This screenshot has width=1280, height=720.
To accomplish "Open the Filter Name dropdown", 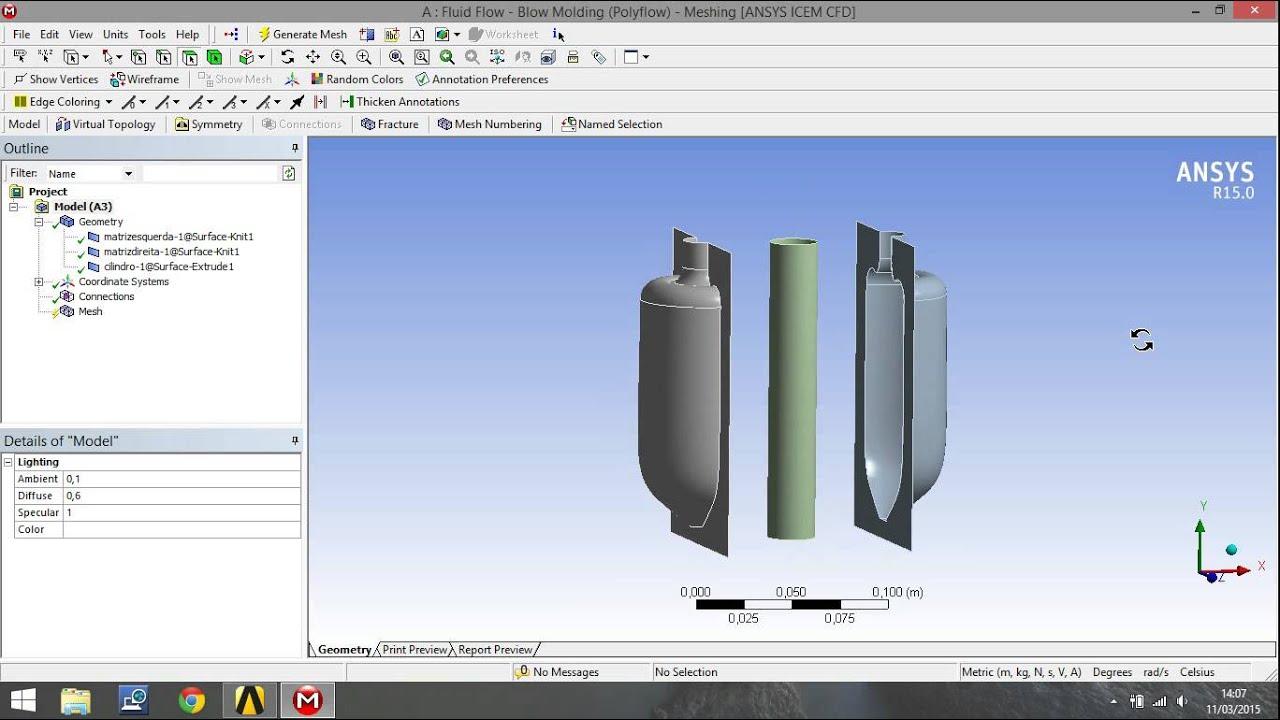I will pos(128,174).
